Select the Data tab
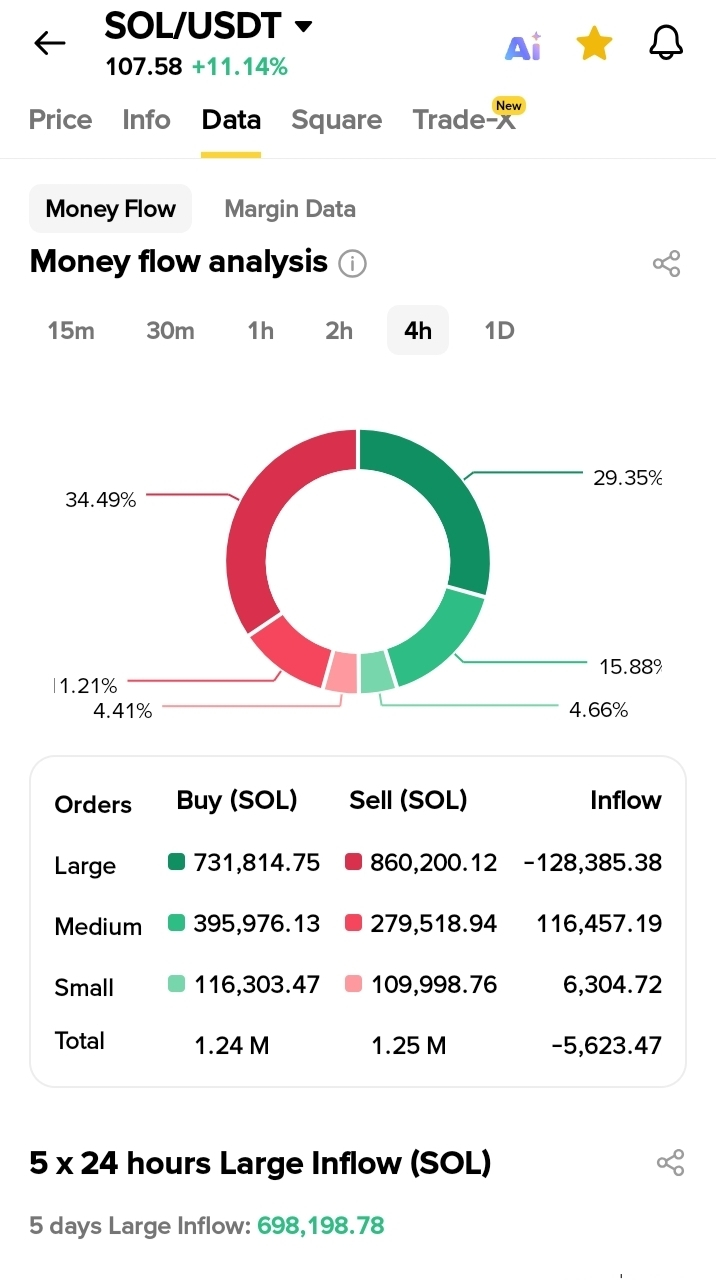 [231, 120]
